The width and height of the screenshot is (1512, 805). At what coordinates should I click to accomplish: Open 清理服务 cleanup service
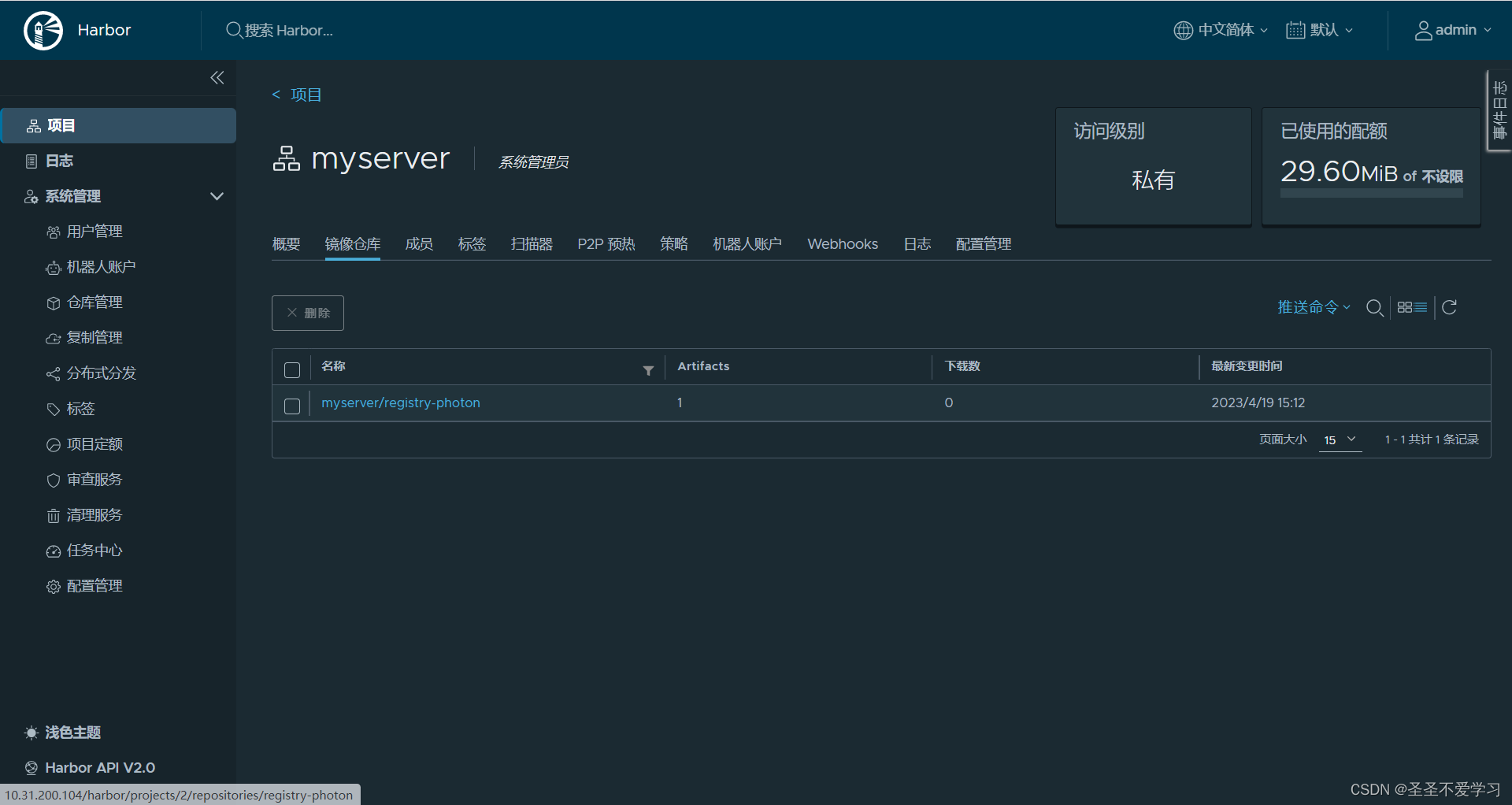click(94, 515)
